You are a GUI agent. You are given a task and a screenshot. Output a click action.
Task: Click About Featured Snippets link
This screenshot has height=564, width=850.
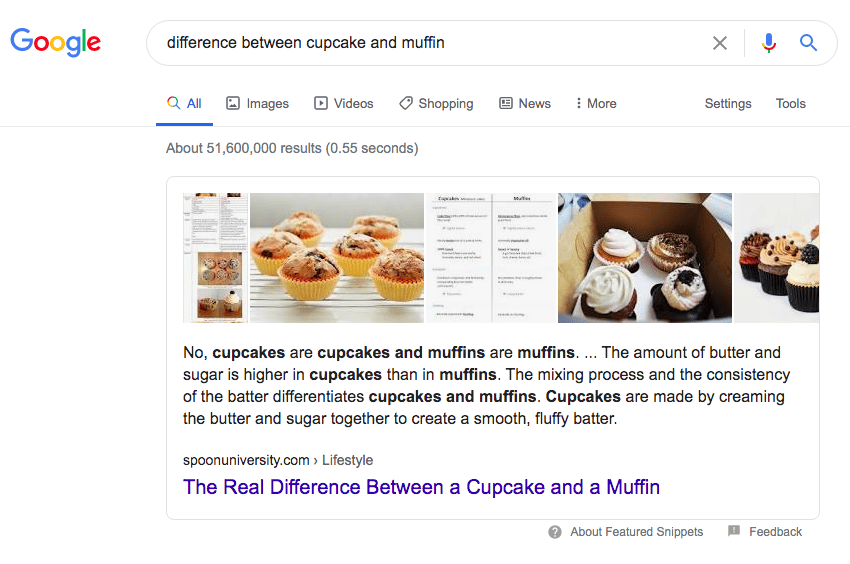(x=636, y=532)
